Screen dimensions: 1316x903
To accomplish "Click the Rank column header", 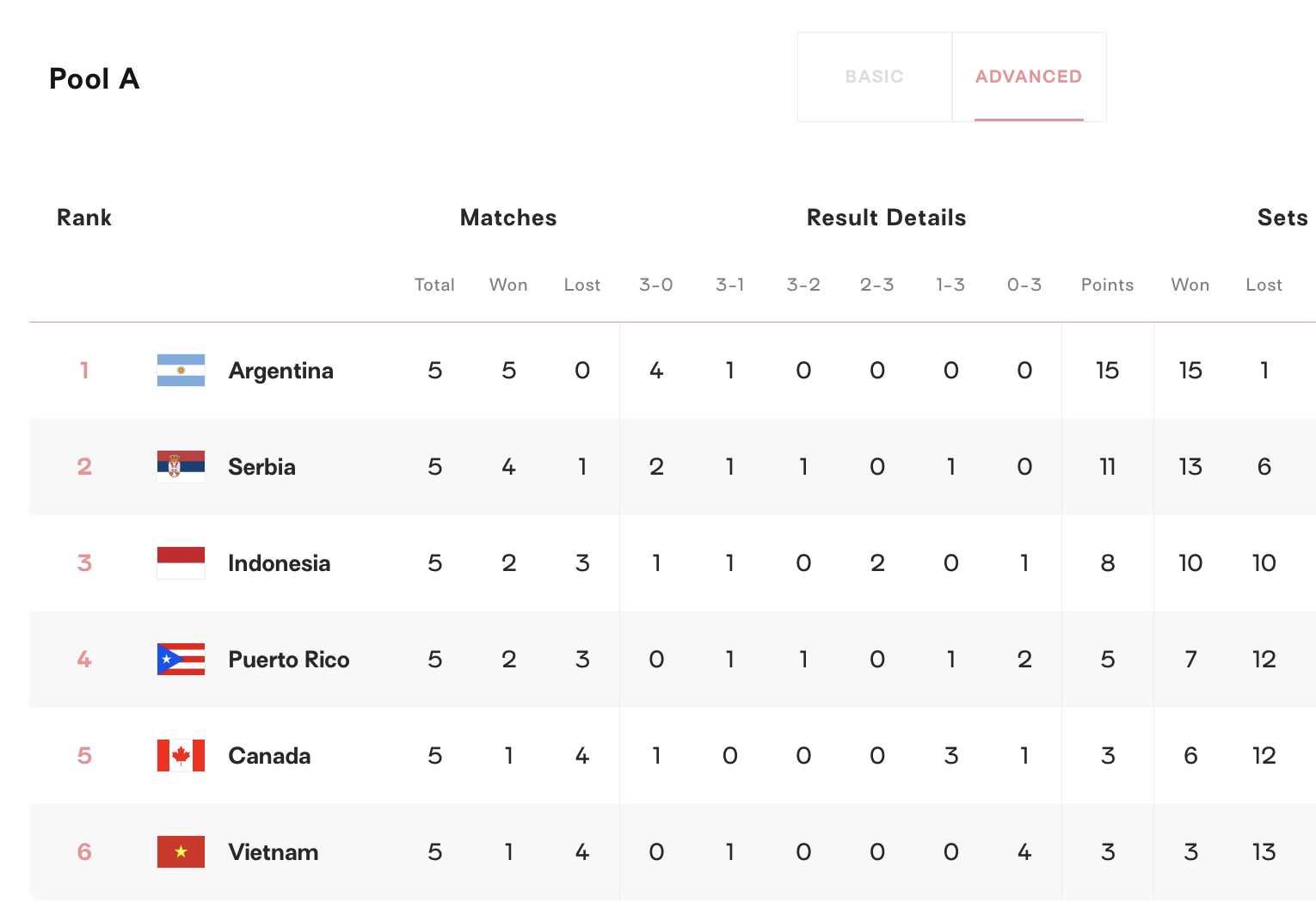I will [84, 218].
